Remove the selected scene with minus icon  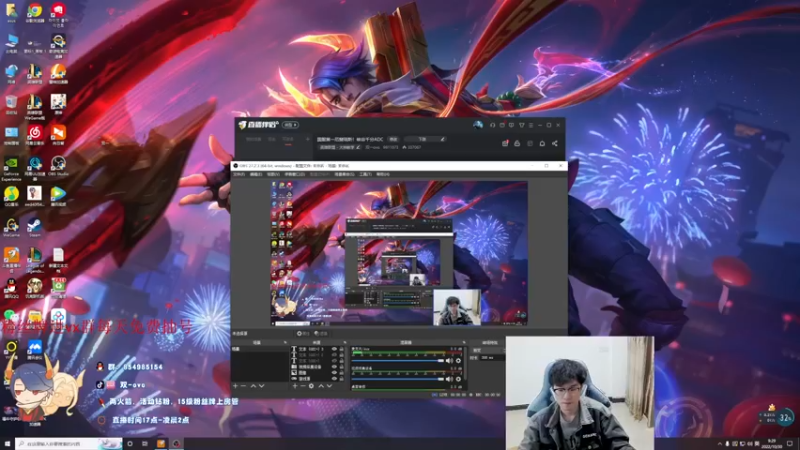click(243, 386)
